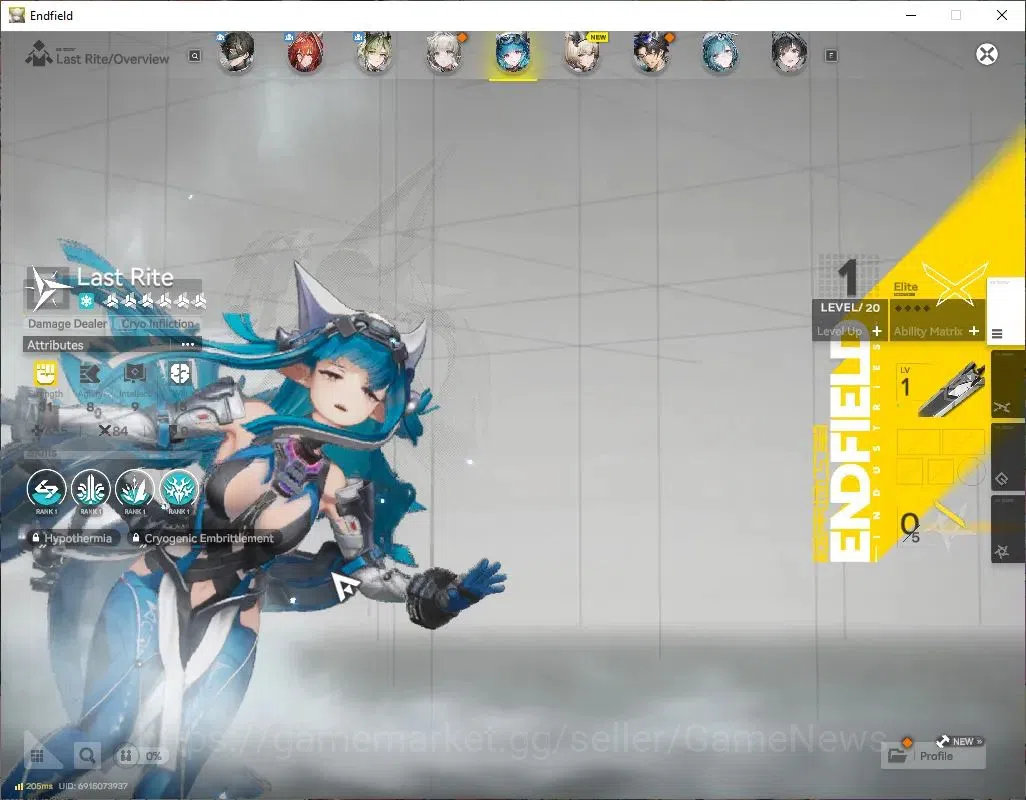The width and height of the screenshot is (1026, 800).
Task: Click the Damage Dealer role tag
Action: click(x=67, y=324)
